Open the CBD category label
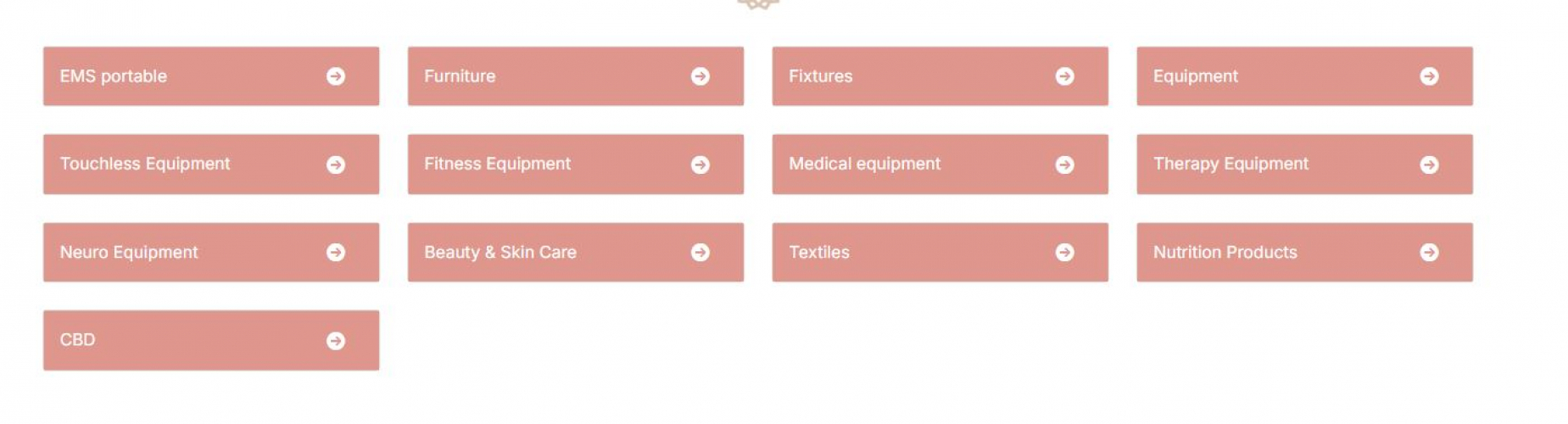 (77, 340)
